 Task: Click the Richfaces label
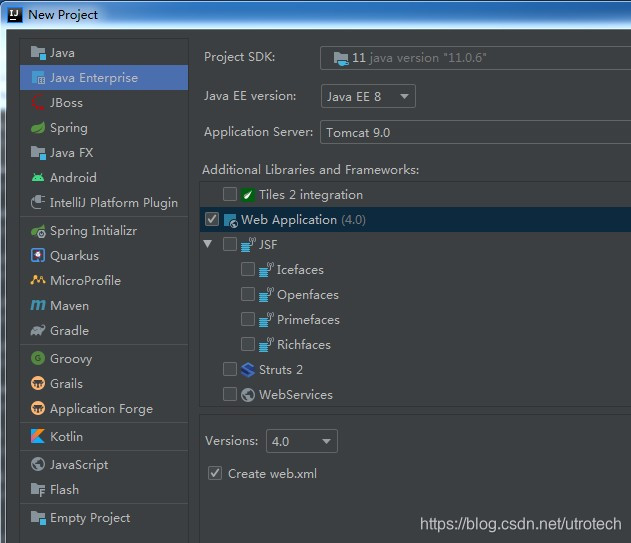pos(304,345)
